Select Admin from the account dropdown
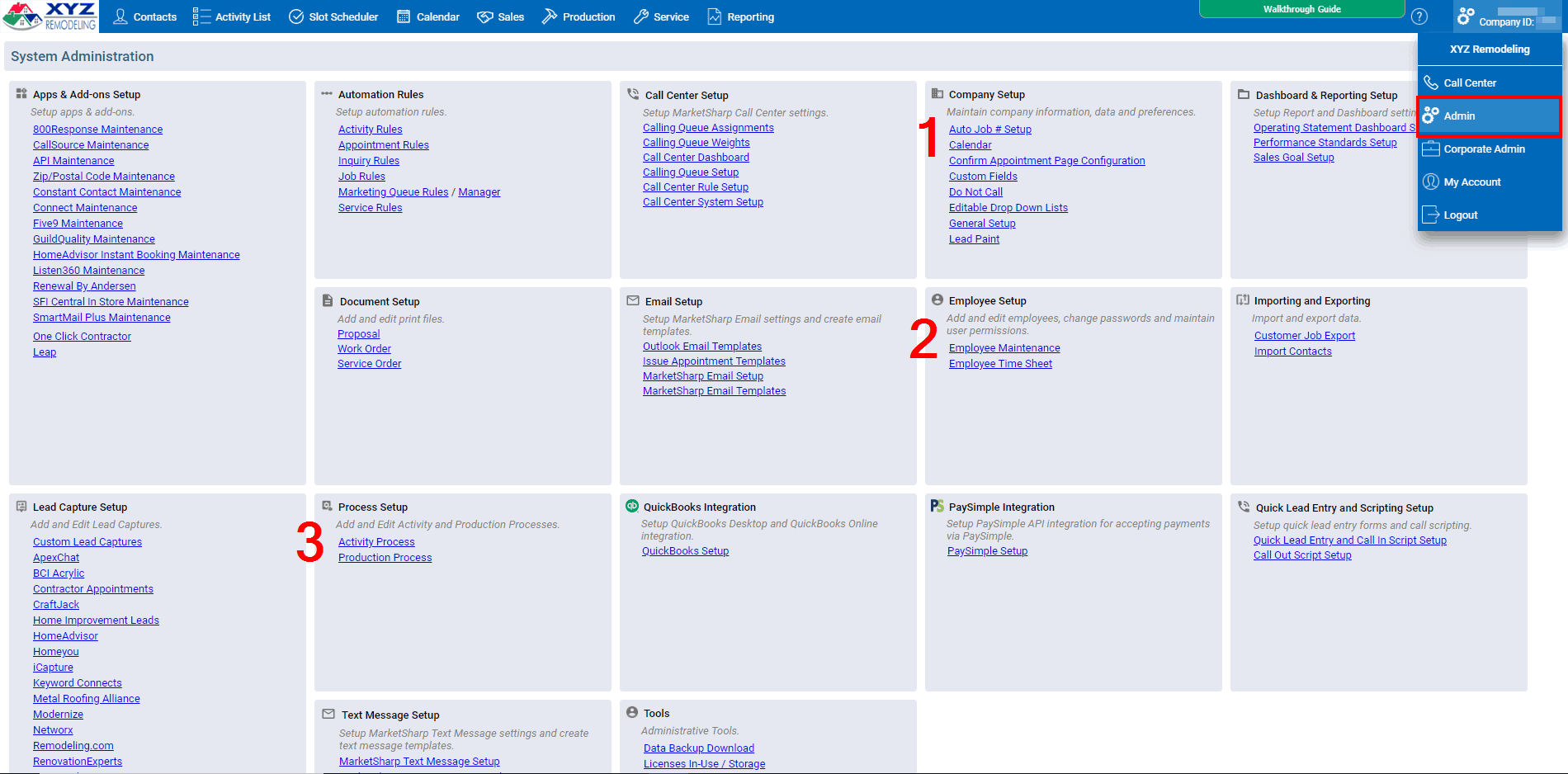This screenshot has height=774, width=1568. (x=1490, y=116)
